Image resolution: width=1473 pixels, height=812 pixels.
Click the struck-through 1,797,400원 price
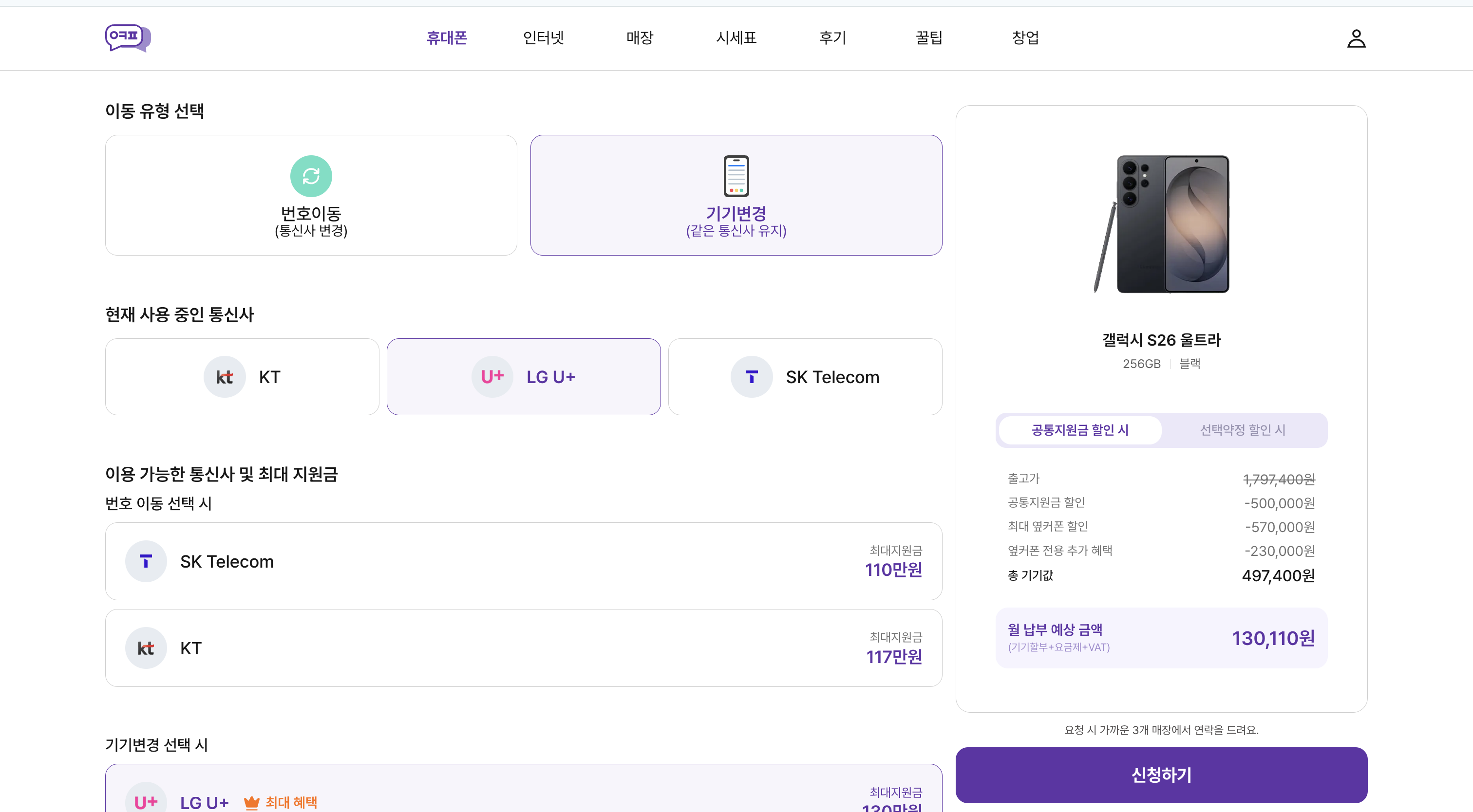[x=1279, y=480]
